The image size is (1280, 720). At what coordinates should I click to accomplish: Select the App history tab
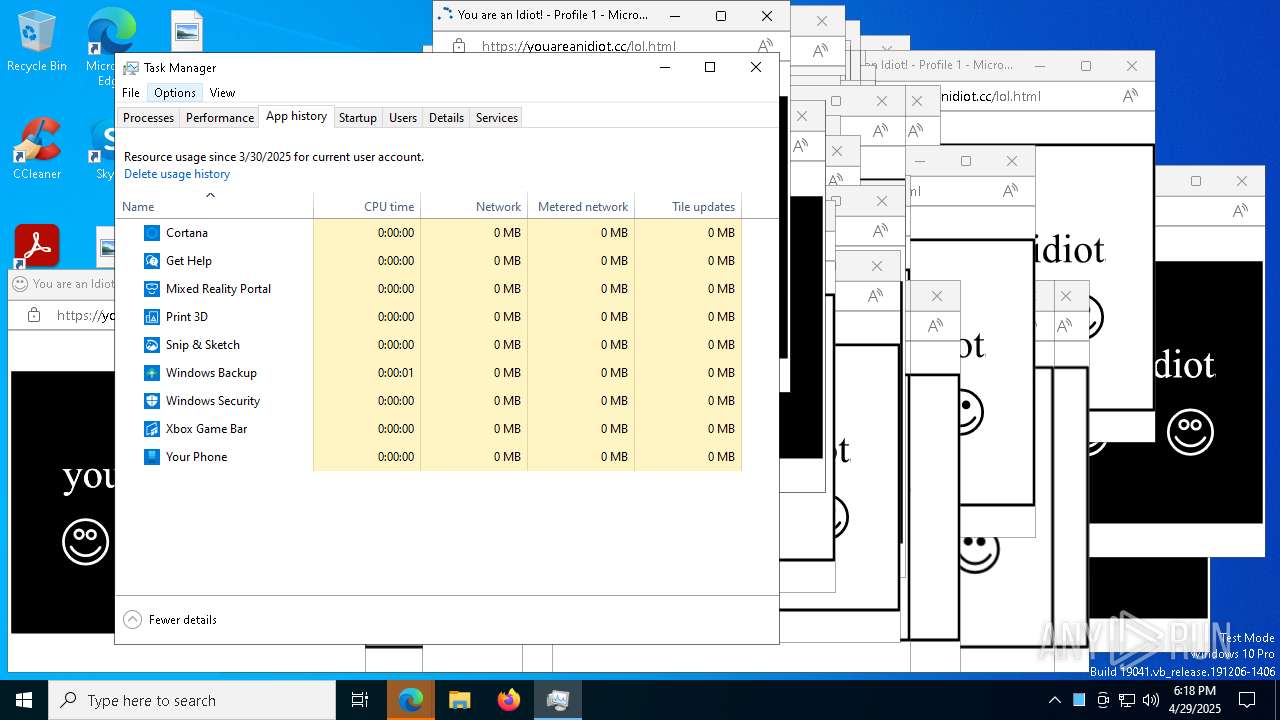tap(296, 116)
